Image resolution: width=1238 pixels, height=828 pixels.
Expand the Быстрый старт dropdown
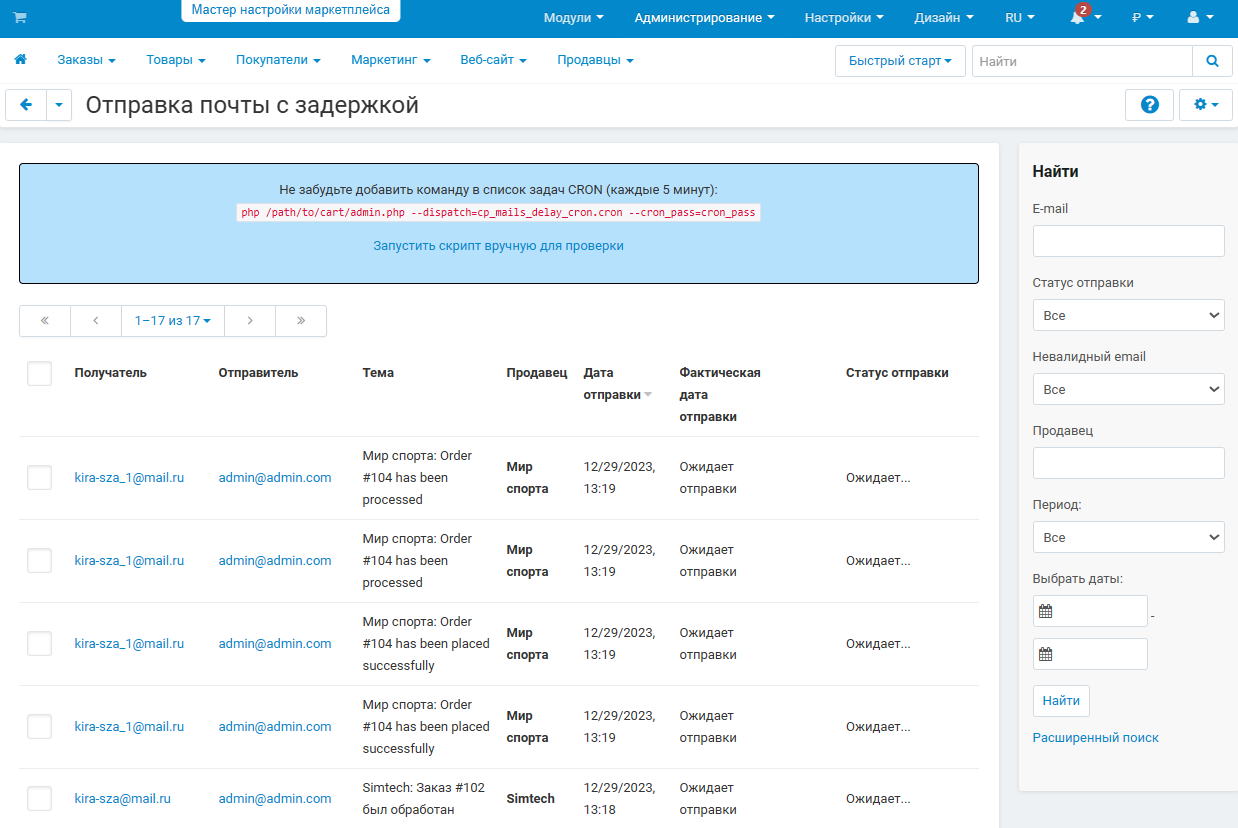(900, 61)
